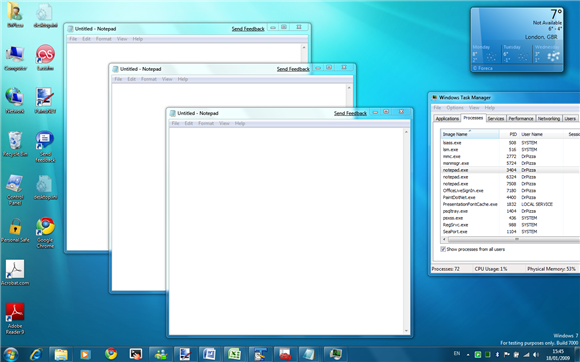Switch to Microsoft Word on the taskbar

coord(210,354)
